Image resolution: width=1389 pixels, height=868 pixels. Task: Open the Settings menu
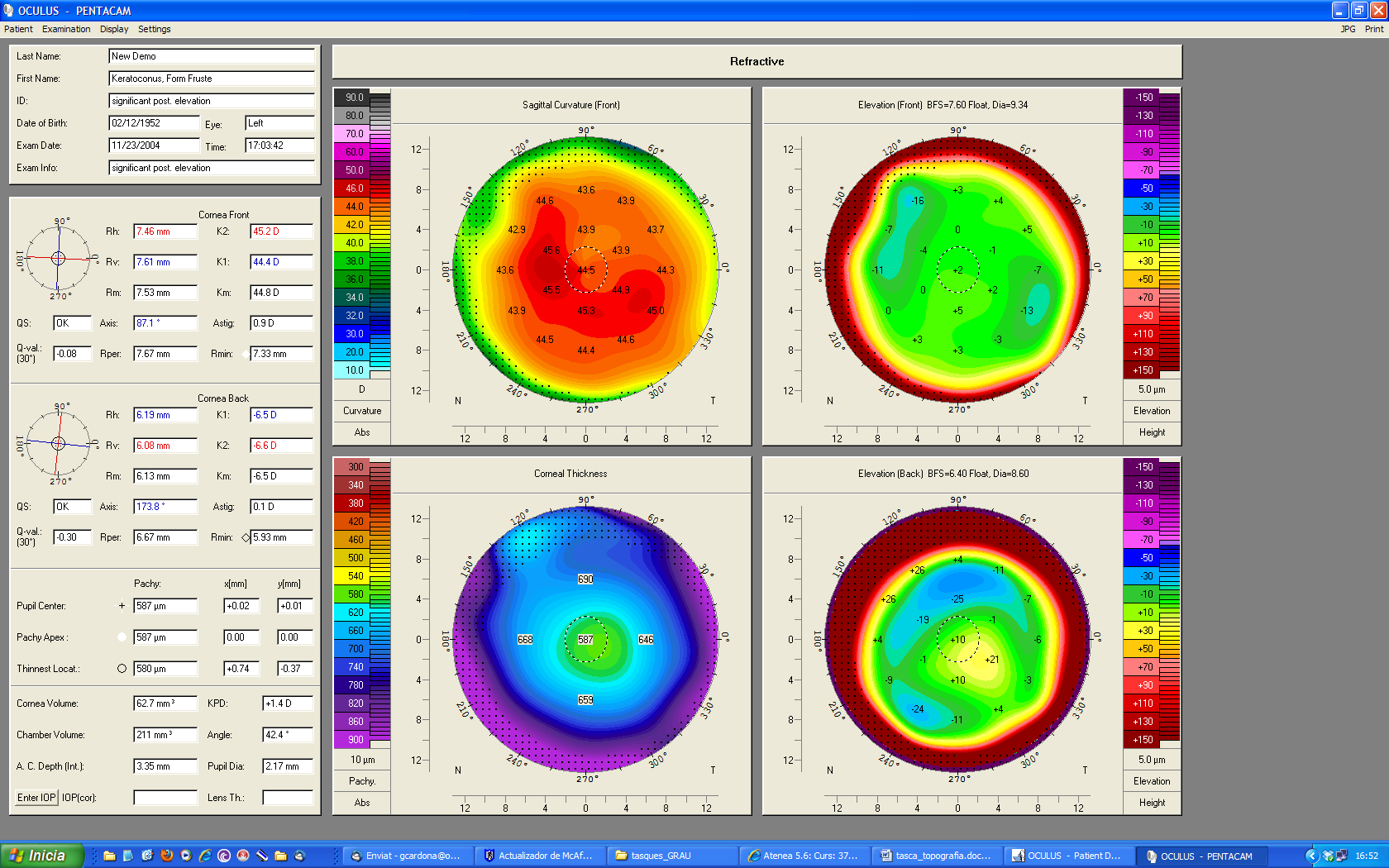tap(155, 29)
